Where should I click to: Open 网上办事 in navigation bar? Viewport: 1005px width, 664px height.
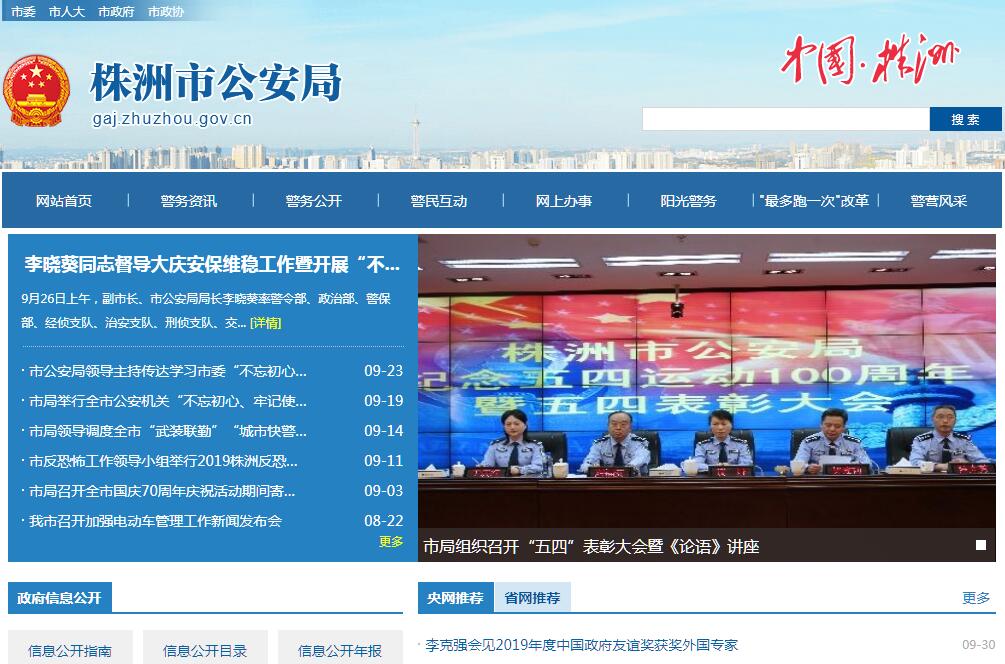[563, 201]
